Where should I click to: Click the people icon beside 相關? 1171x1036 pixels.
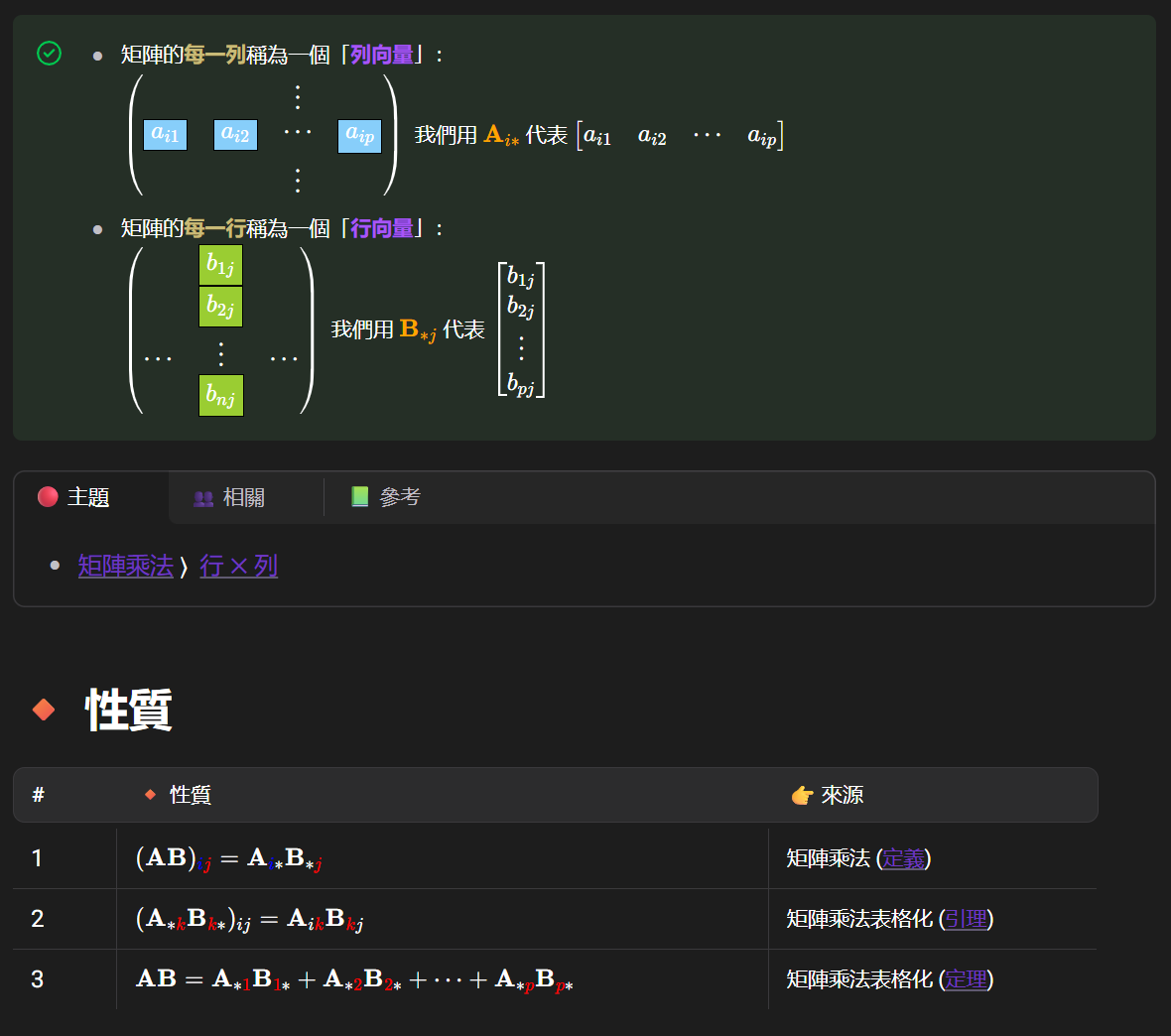point(203,498)
